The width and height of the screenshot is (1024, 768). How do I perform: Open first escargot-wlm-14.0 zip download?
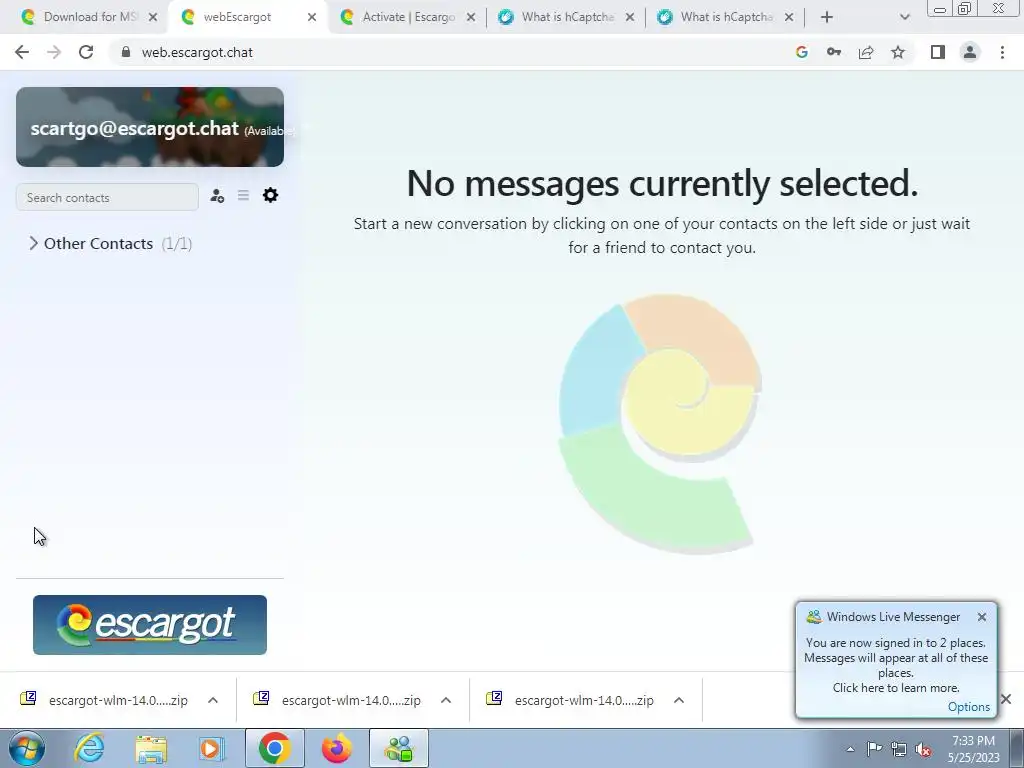pos(104,700)
